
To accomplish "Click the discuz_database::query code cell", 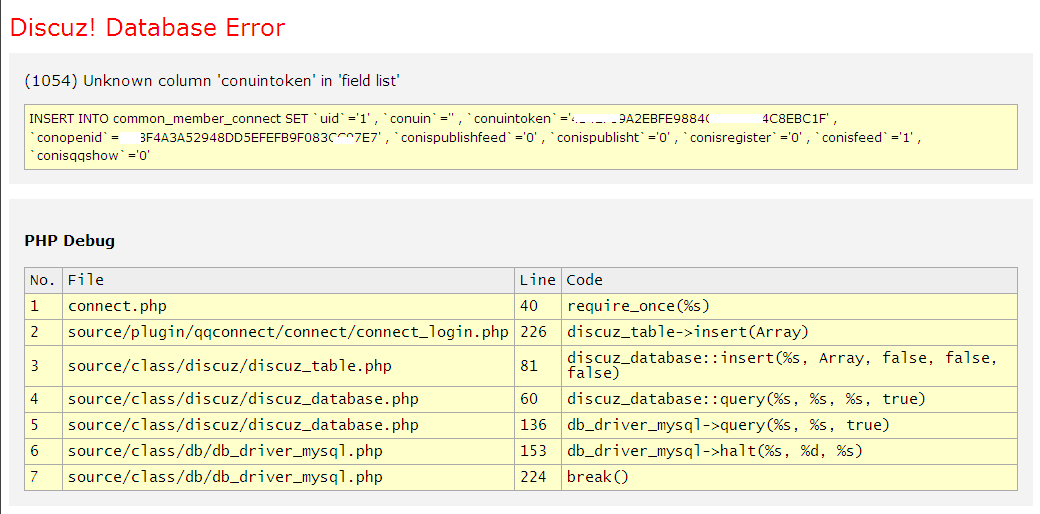I will [746, 399].
